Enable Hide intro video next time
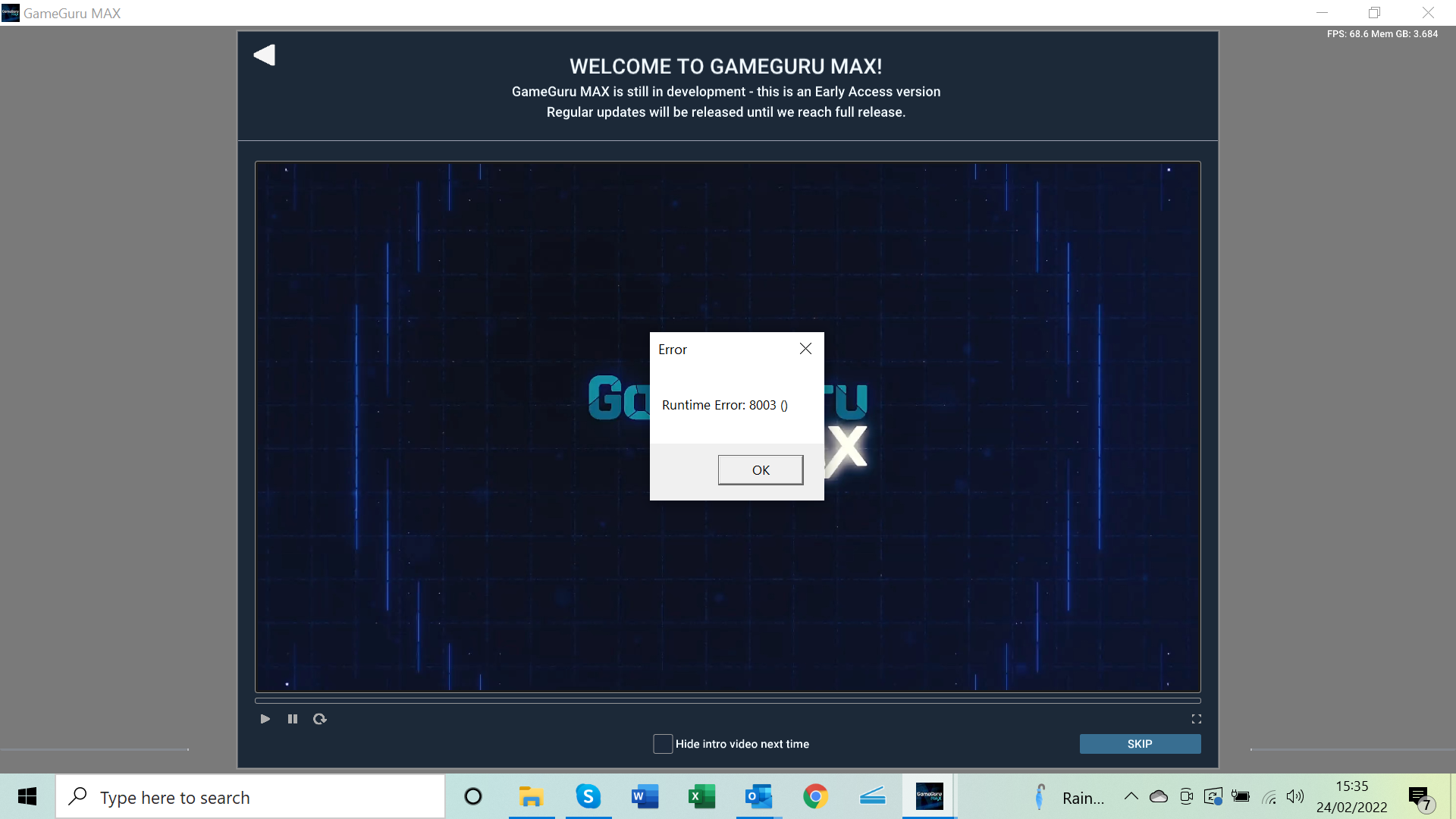 pos(663,743)
